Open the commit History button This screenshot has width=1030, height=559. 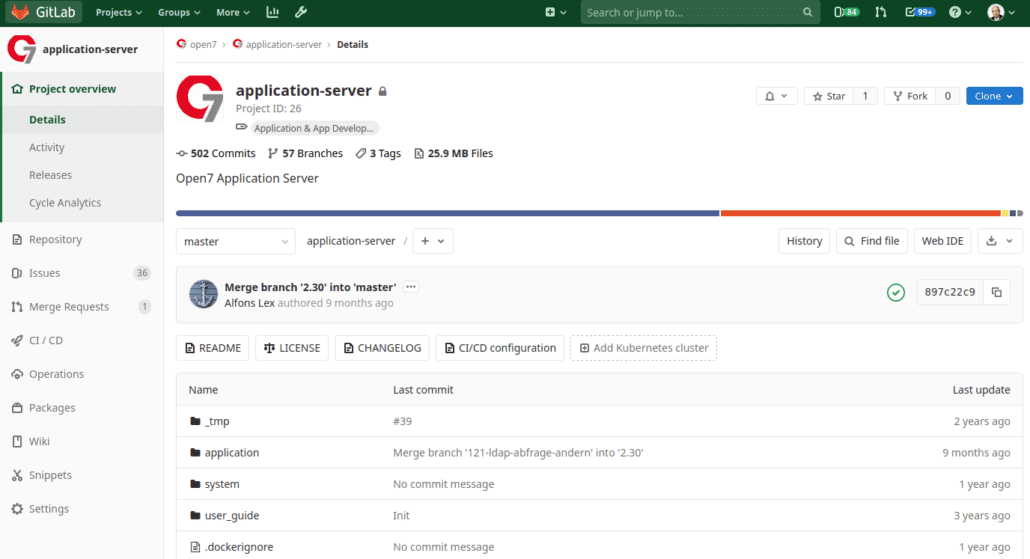[x=804, y=241]
